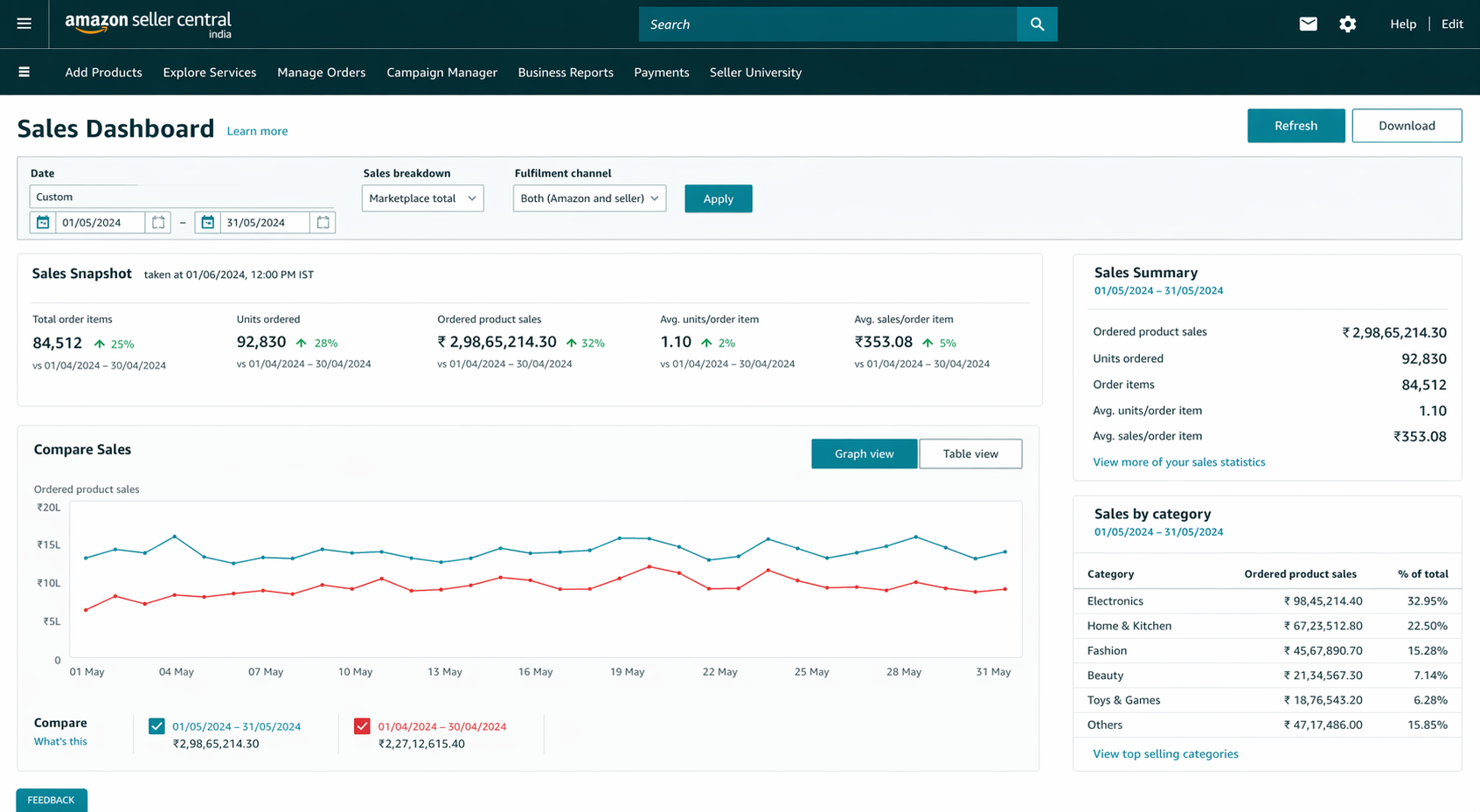Click the start date field 01/05/2024
The height and width of the screenshot is (812, 1480).
[x=100, y=223]
